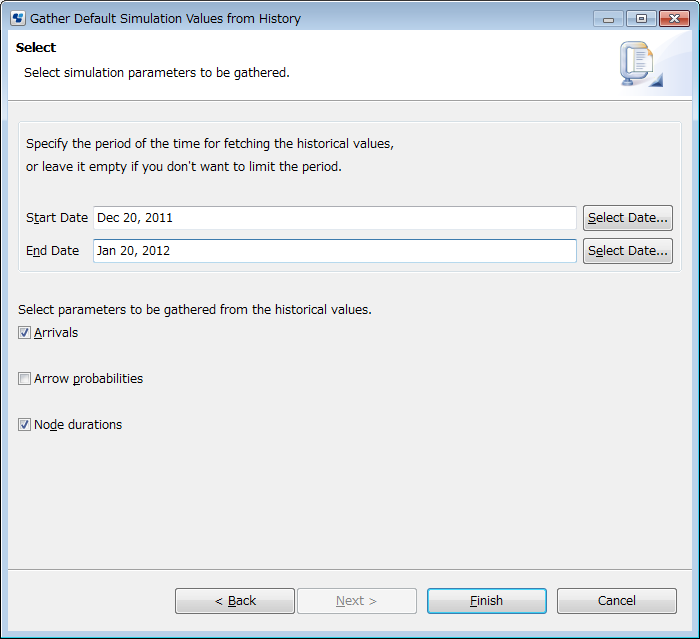Click the Arrivals label text
The image size is (700, 639).
[x=56, y=333]
